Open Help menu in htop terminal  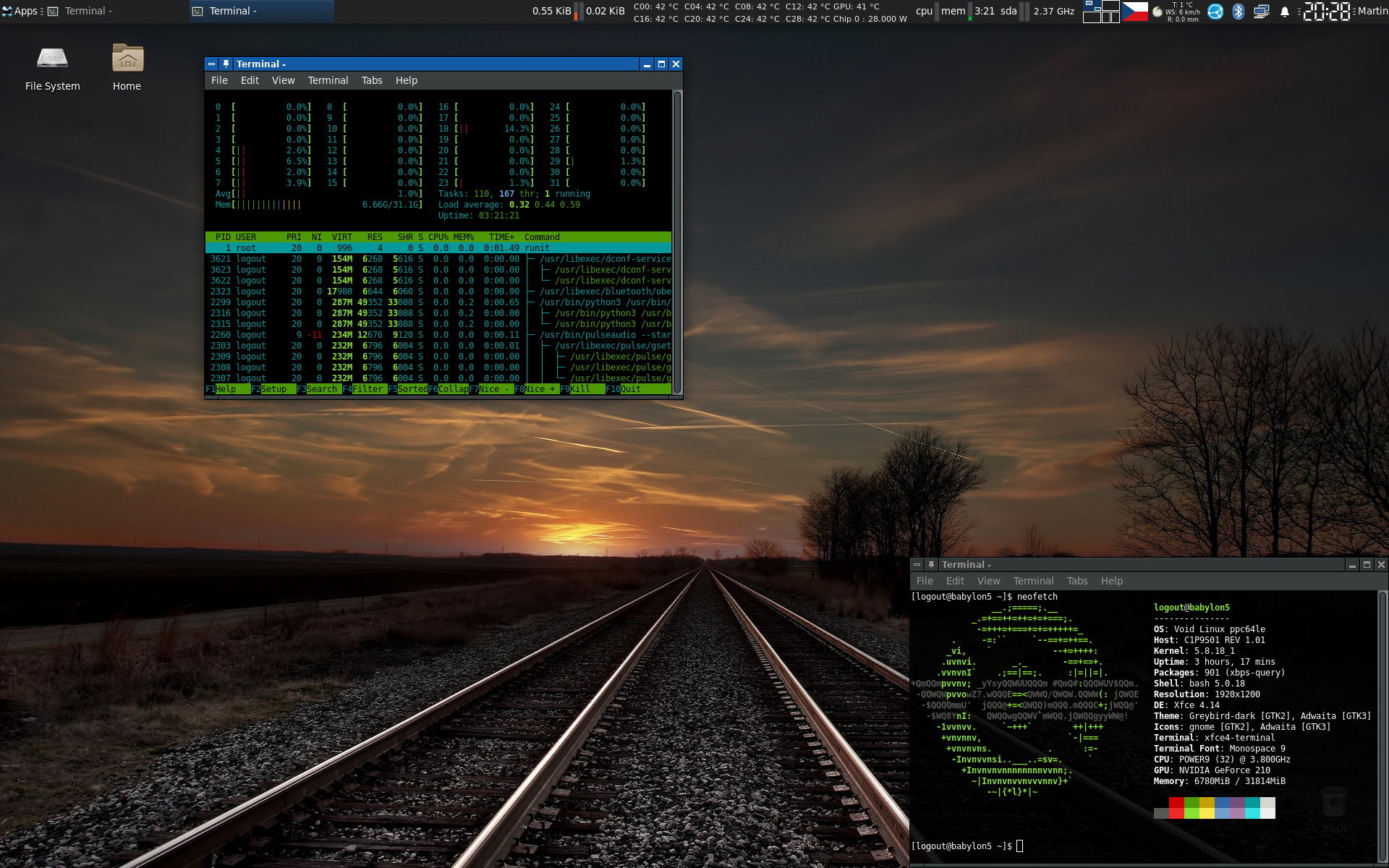pyautogui.click(x=406, y=80)
